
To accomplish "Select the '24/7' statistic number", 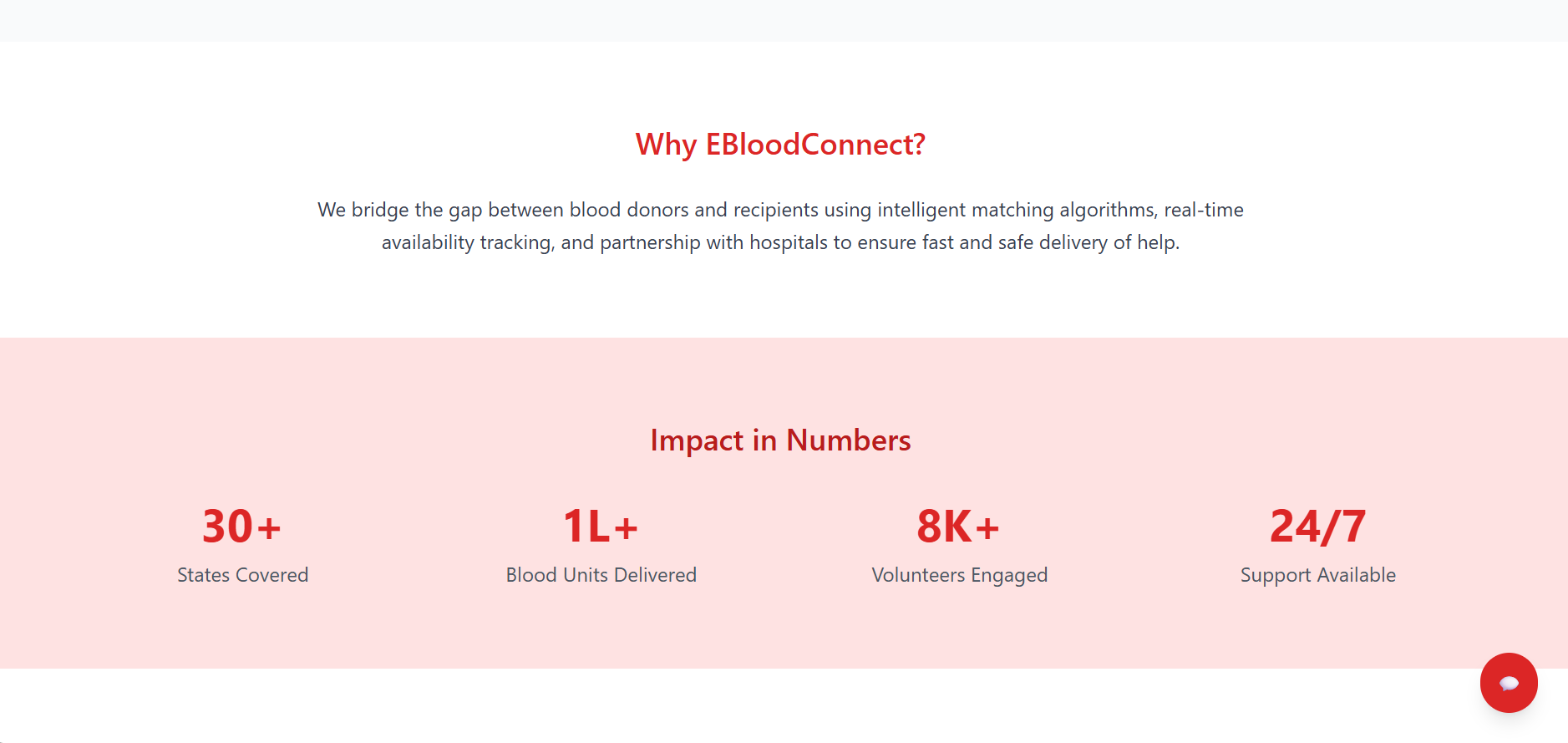I will tap(1318, 527).
